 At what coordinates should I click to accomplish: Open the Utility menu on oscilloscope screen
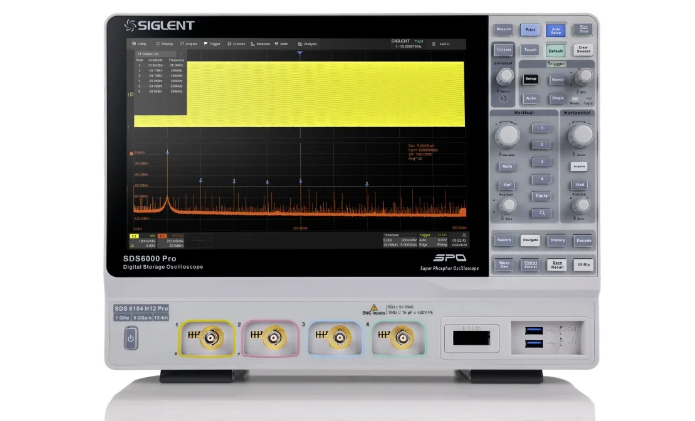[139, 44]
